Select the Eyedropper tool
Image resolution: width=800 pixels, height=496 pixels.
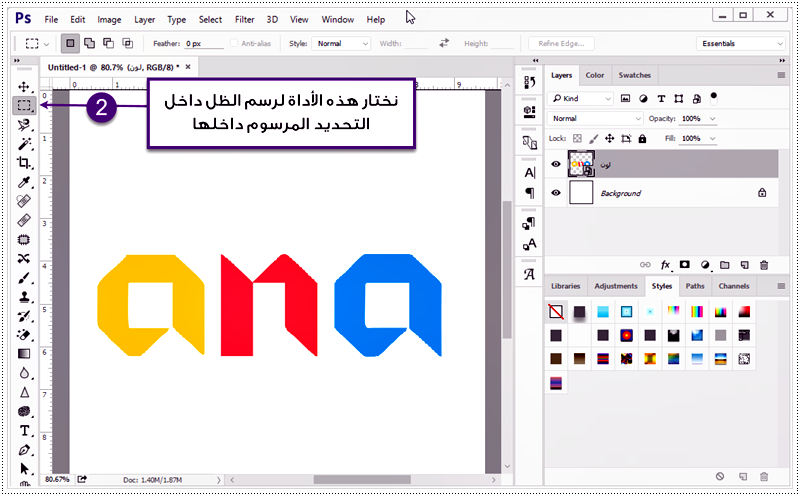pos(23,182)
